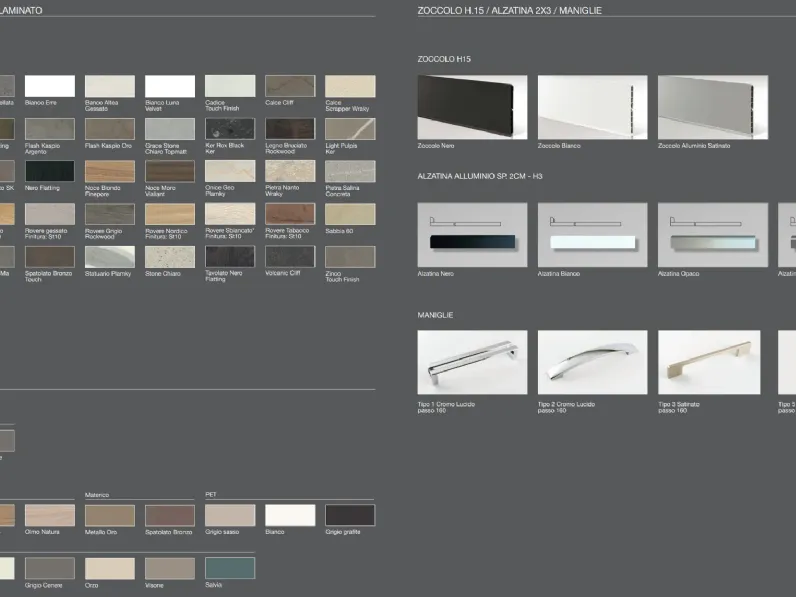Viewport: 796px width, 597px height.
Task: Select the Spatolato Bronzo Touch swatch
Action: tap(50, 257)
